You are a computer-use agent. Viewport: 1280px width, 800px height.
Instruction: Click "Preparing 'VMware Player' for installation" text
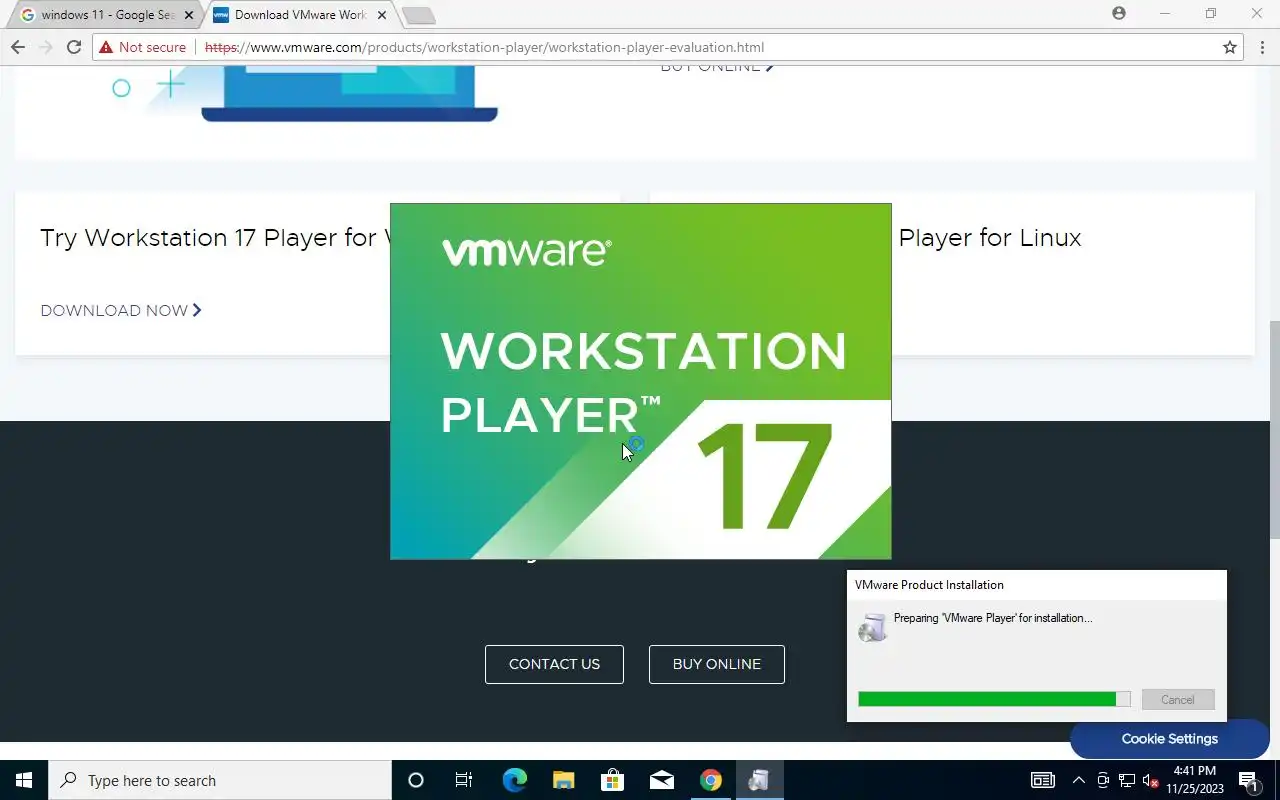pyautogui.click(x=993, y=618)
